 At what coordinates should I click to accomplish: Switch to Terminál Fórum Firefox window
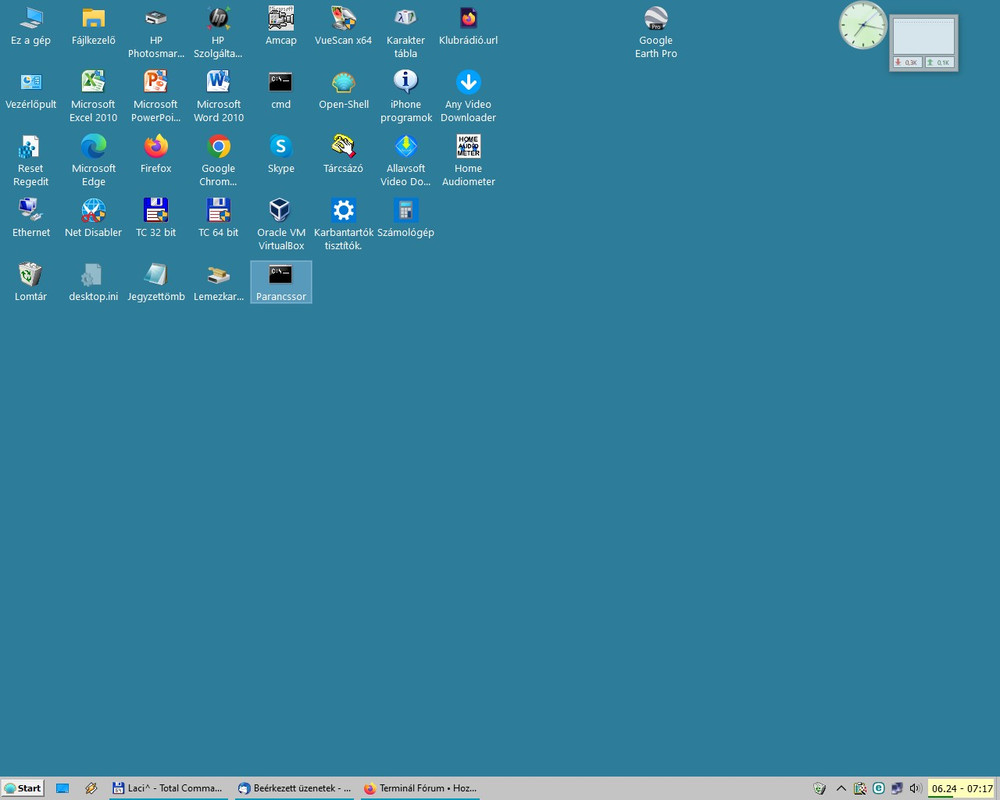[x=420, y=789]
